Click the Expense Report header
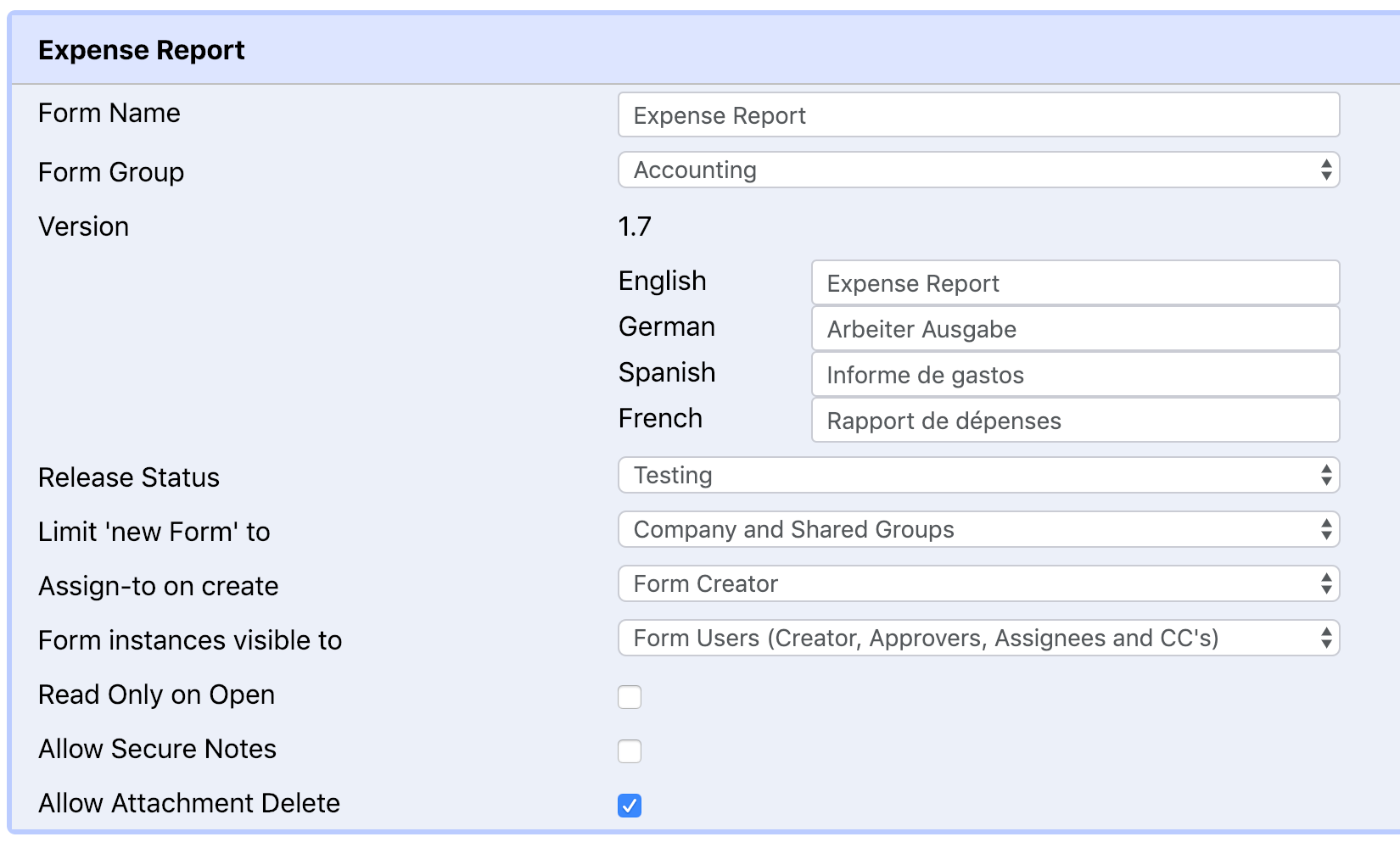1400x848 pixels. tap(141, 49)
